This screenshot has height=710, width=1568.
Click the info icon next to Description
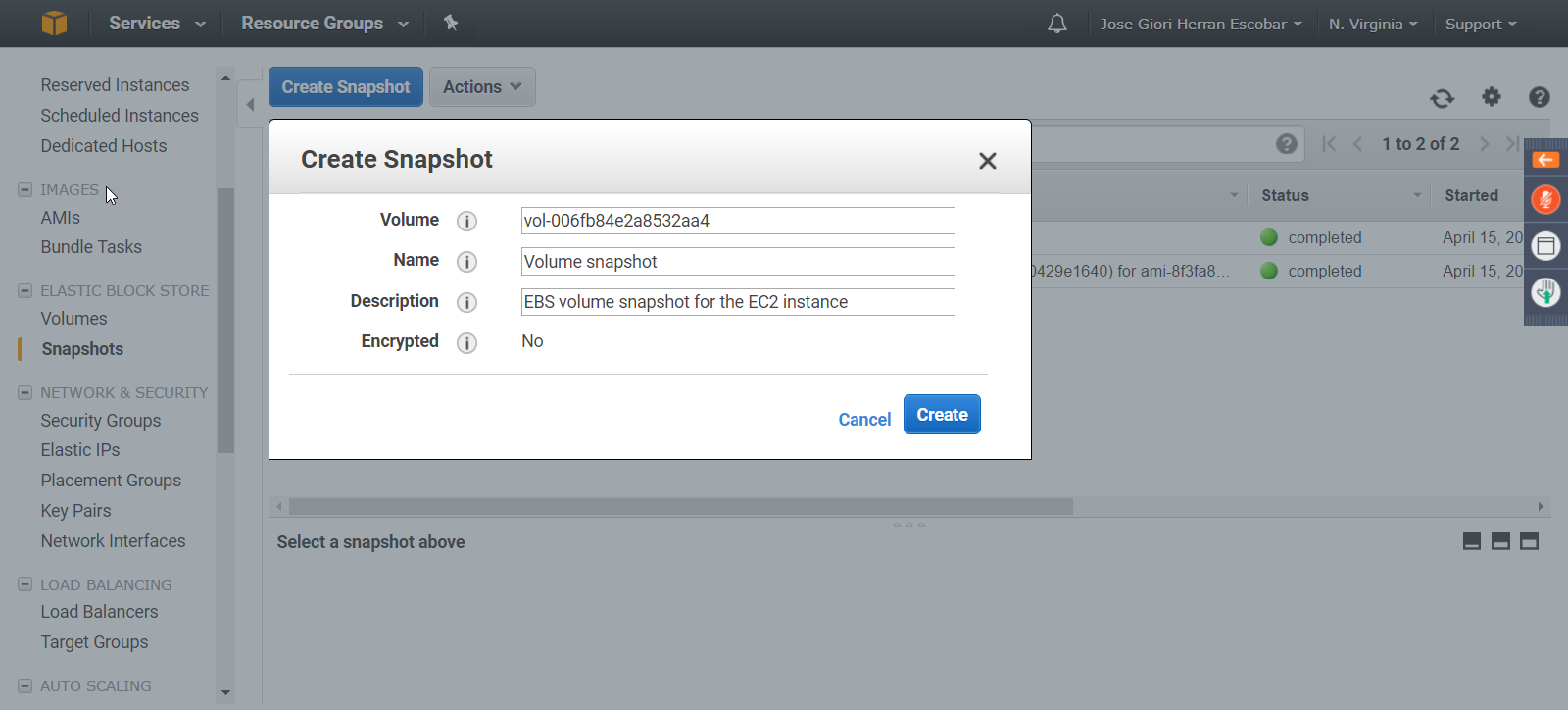click(467, 302)
